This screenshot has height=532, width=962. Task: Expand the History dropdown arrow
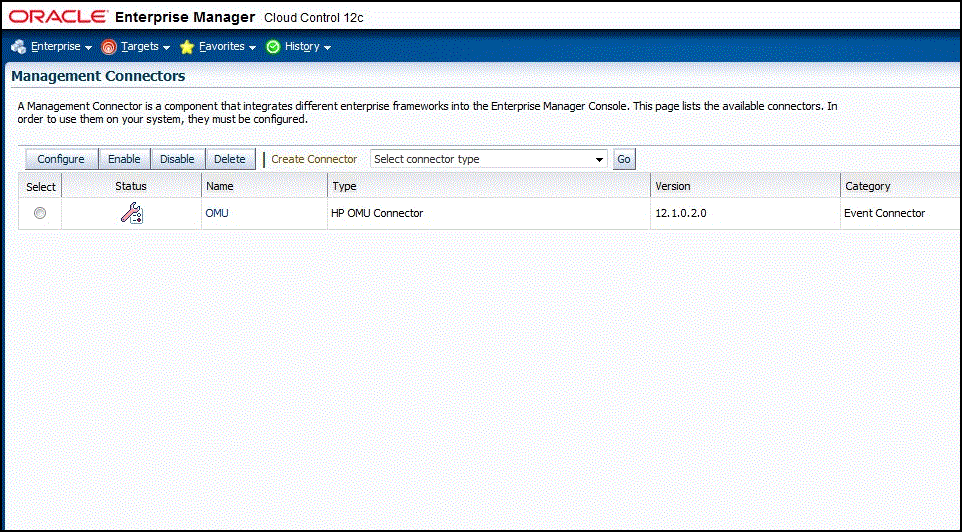(327, 48)
